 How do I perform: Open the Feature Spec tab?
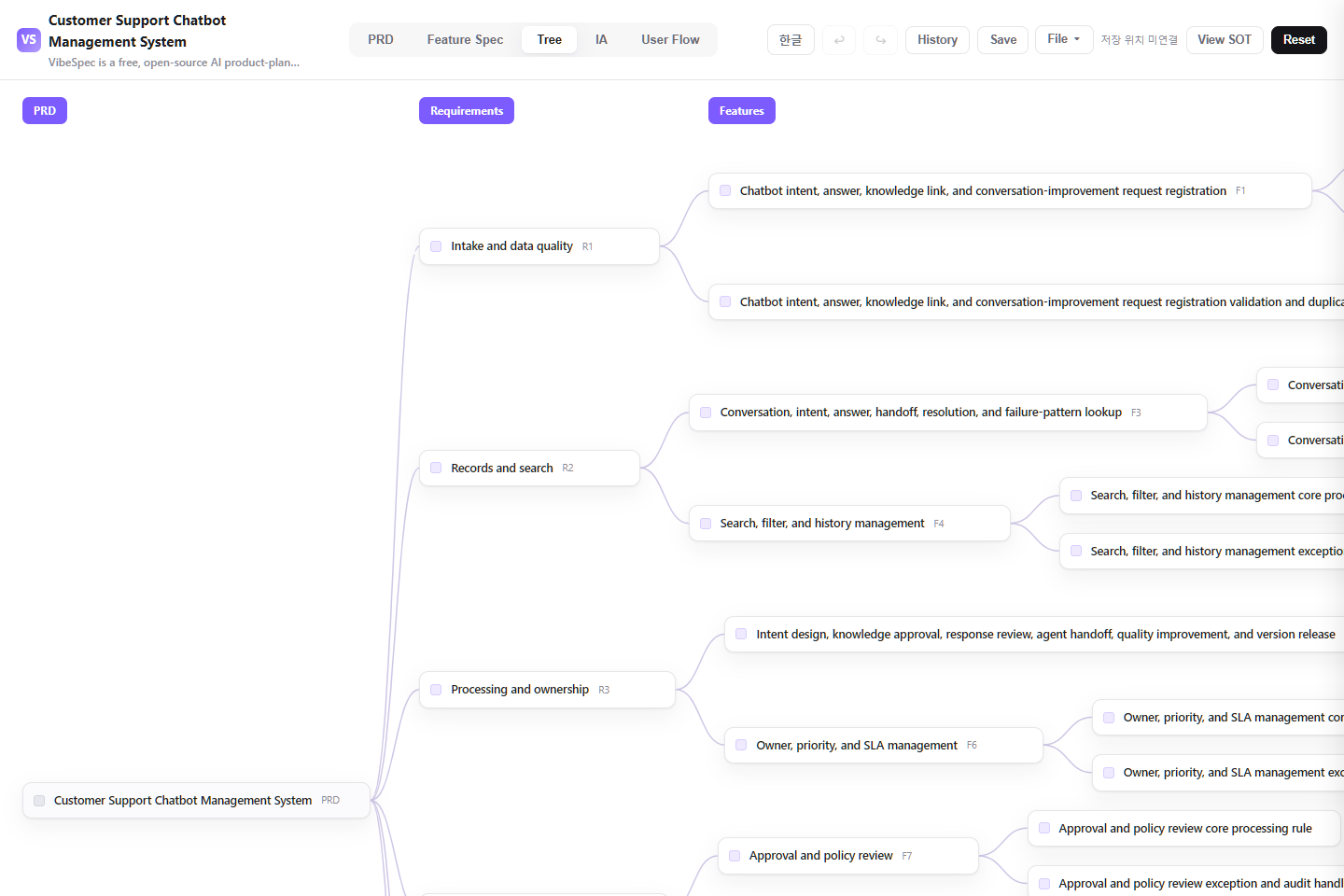(x=465, y=40)
